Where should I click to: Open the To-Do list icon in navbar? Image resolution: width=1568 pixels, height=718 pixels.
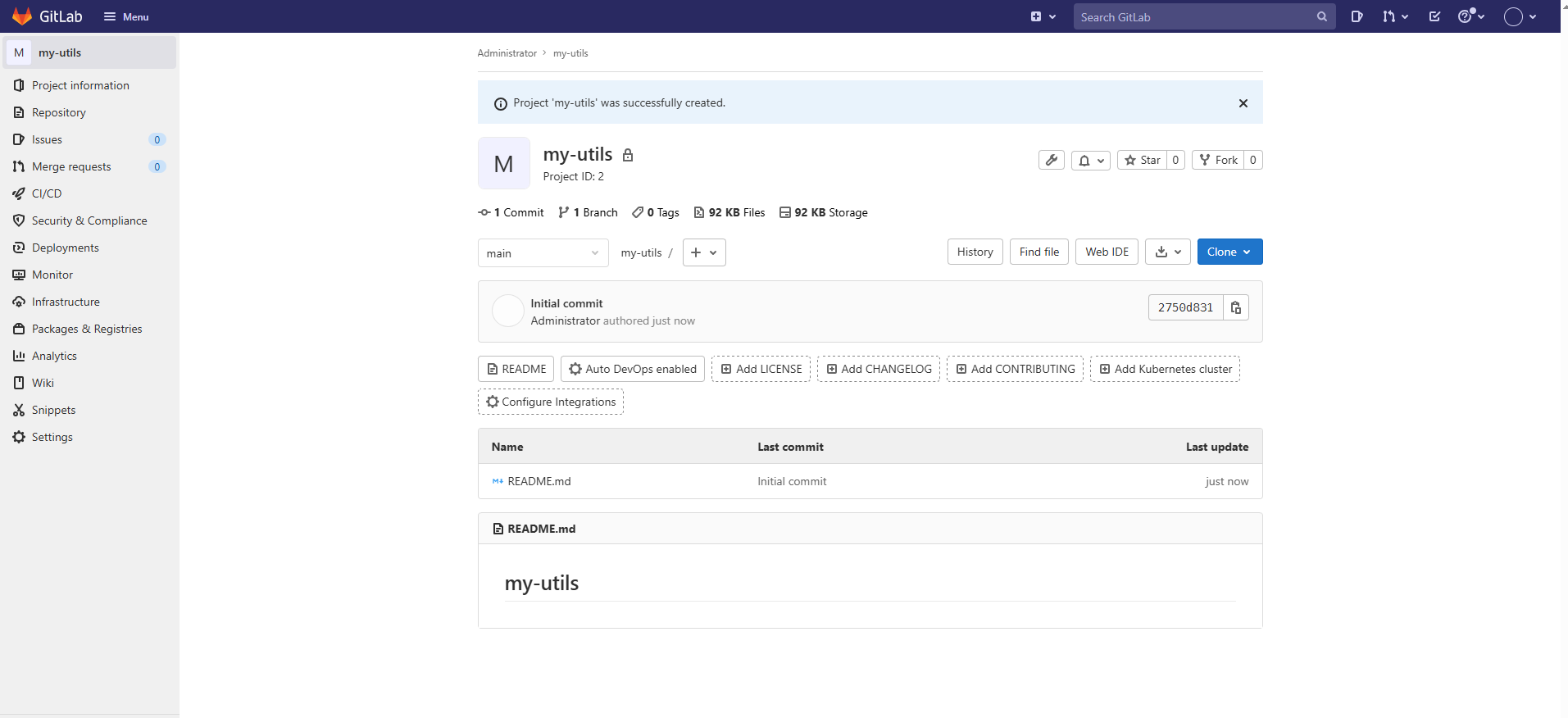pos(1434,16)
